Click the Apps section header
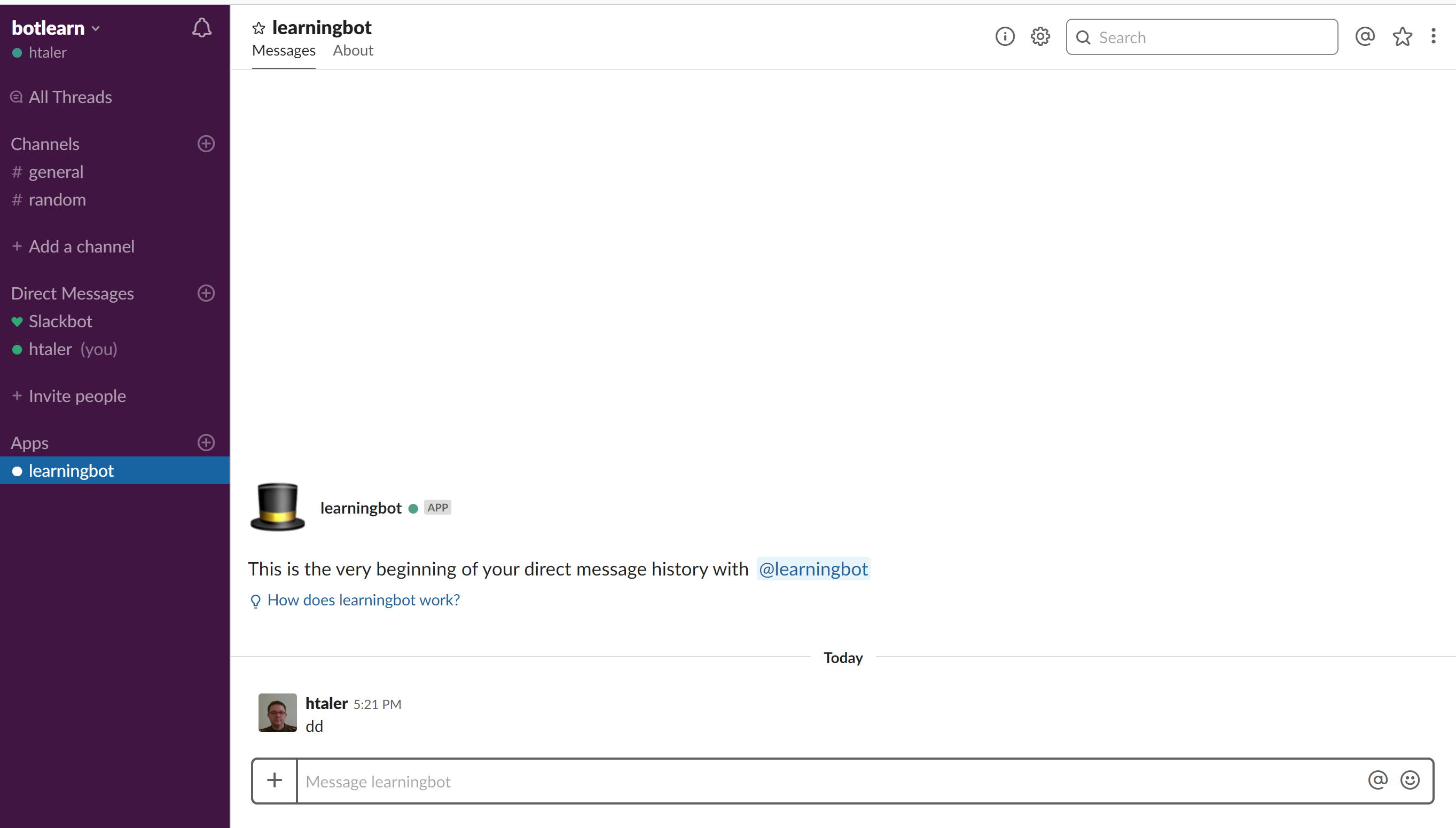1456x828 pixels. 29,443
